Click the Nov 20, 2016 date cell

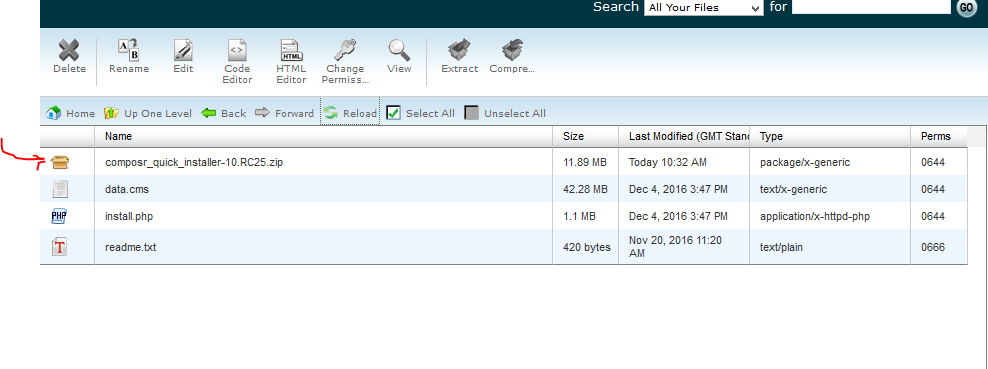coord(675,247)
